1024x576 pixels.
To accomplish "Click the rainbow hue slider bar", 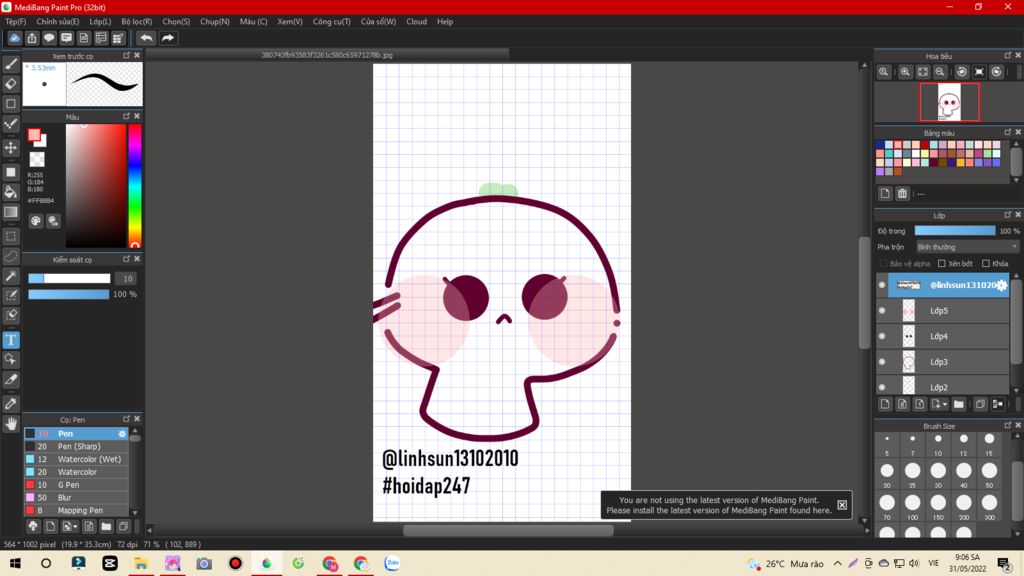I will (x=135, y=185).
